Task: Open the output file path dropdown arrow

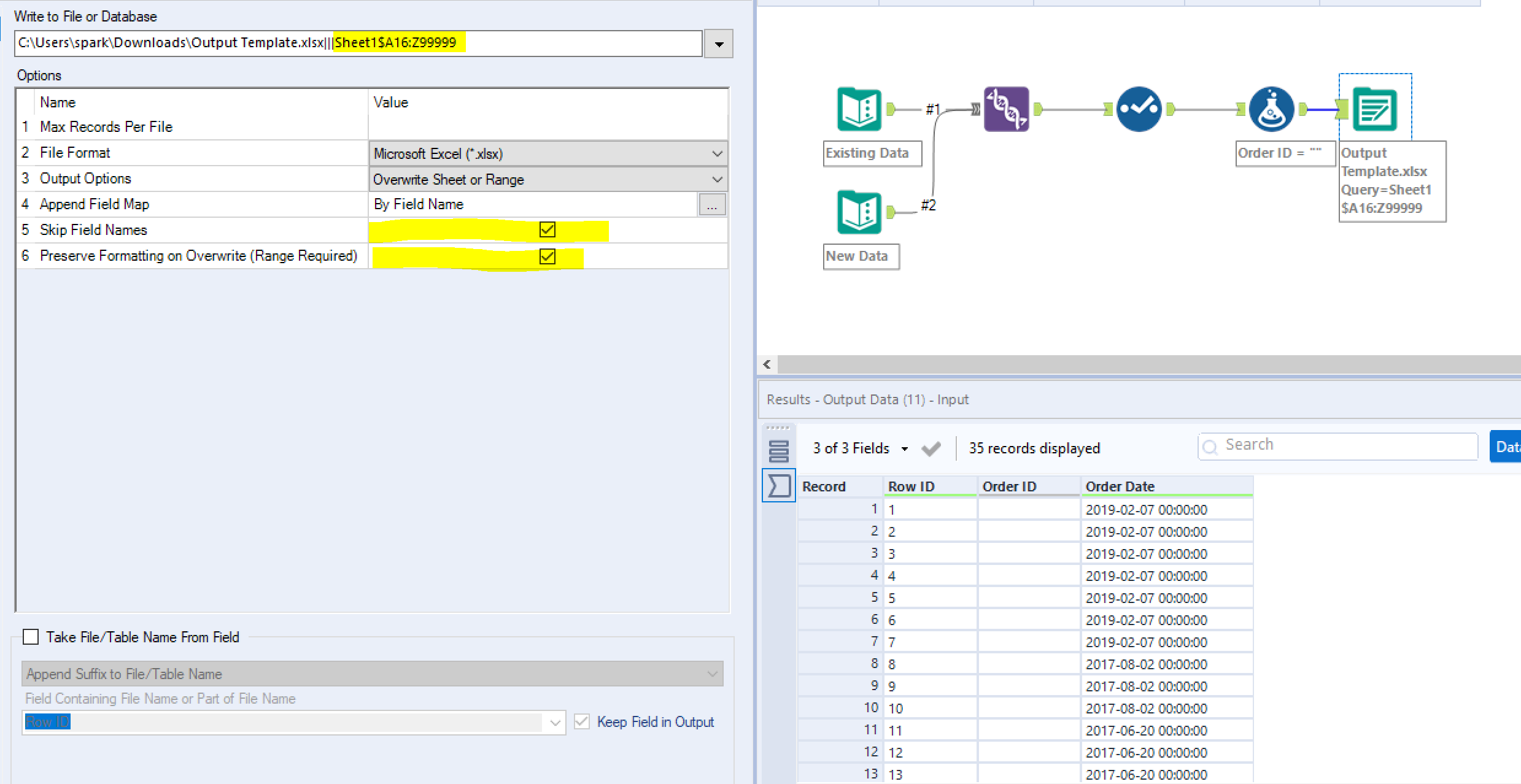Action: click(718, 44)
